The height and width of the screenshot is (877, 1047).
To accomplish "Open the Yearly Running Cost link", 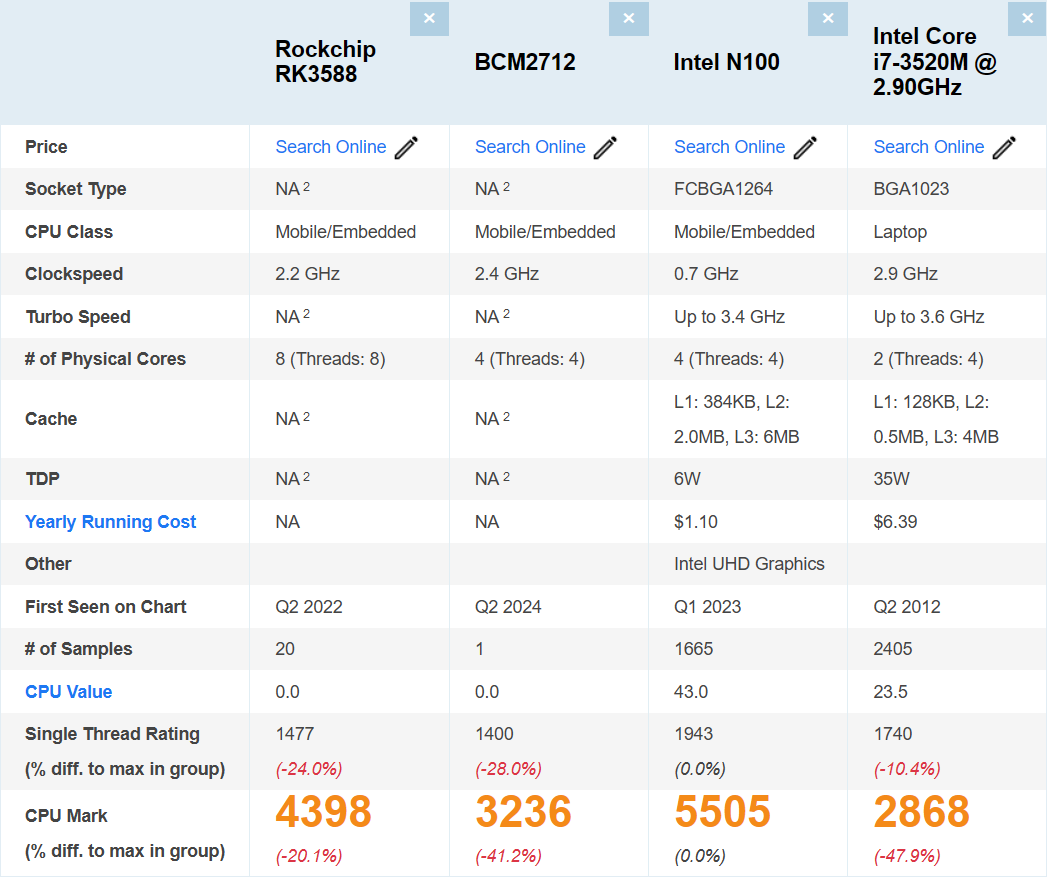I will 110,522.
